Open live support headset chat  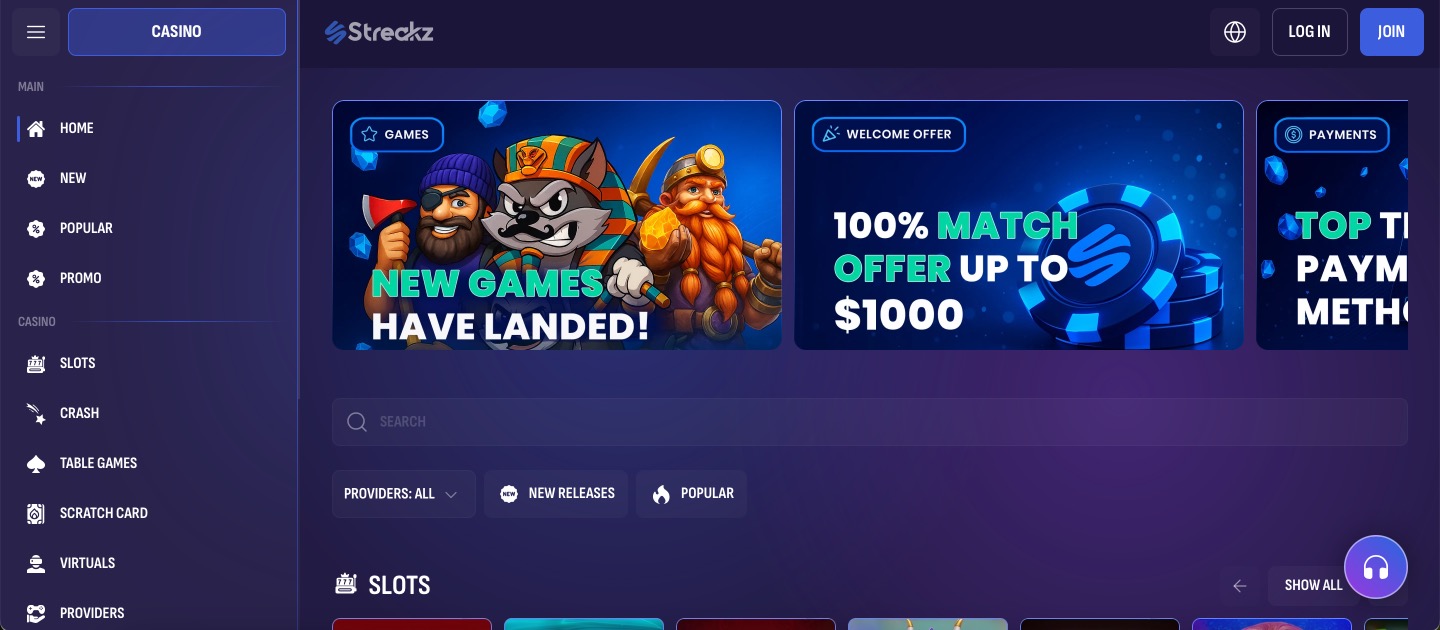tap(1376, 567)
